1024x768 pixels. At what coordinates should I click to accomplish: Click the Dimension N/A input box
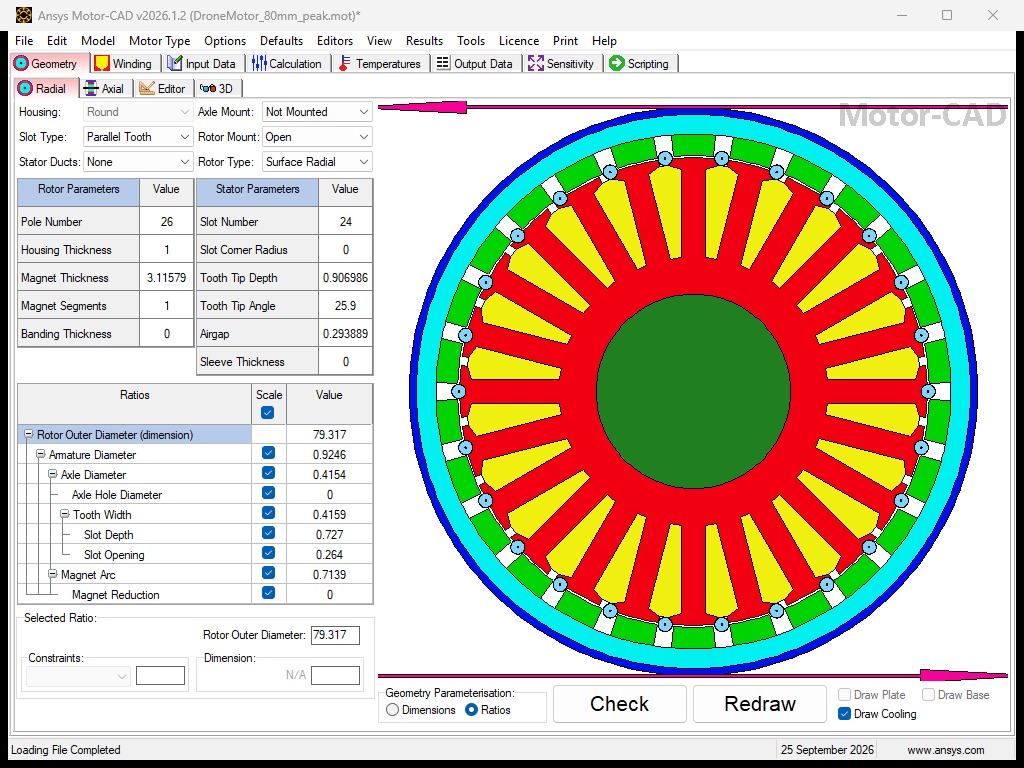(335, 675)
